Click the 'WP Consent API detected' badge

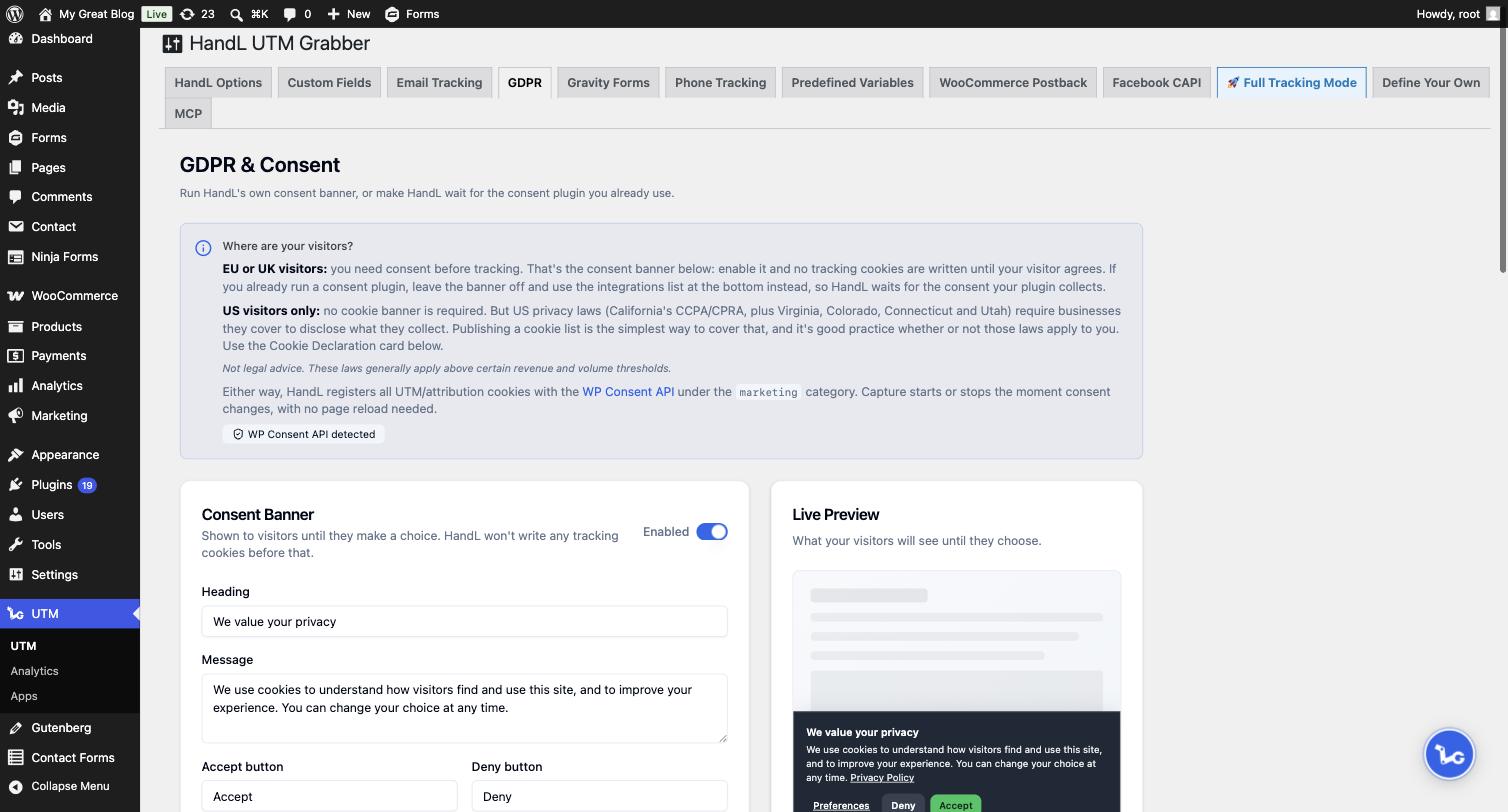(303, 435)
